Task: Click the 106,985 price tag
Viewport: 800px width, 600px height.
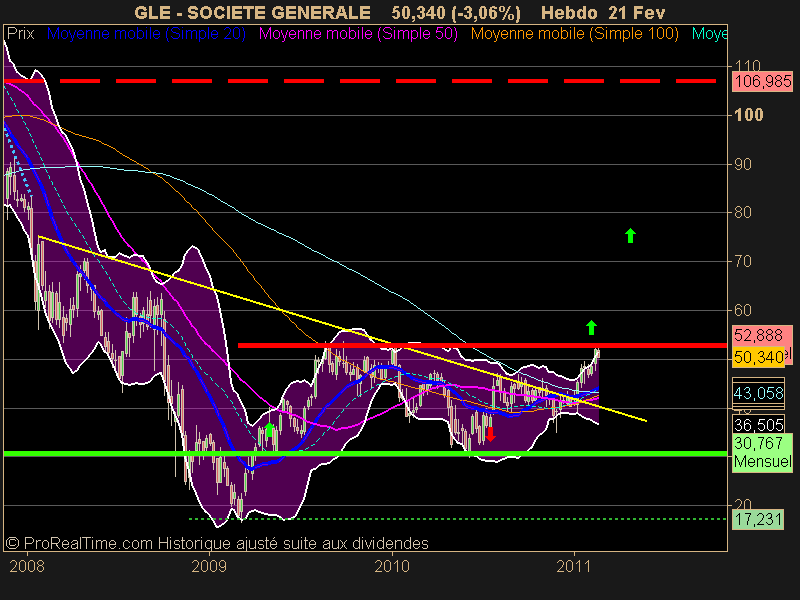Action: [x=763, y=81]
